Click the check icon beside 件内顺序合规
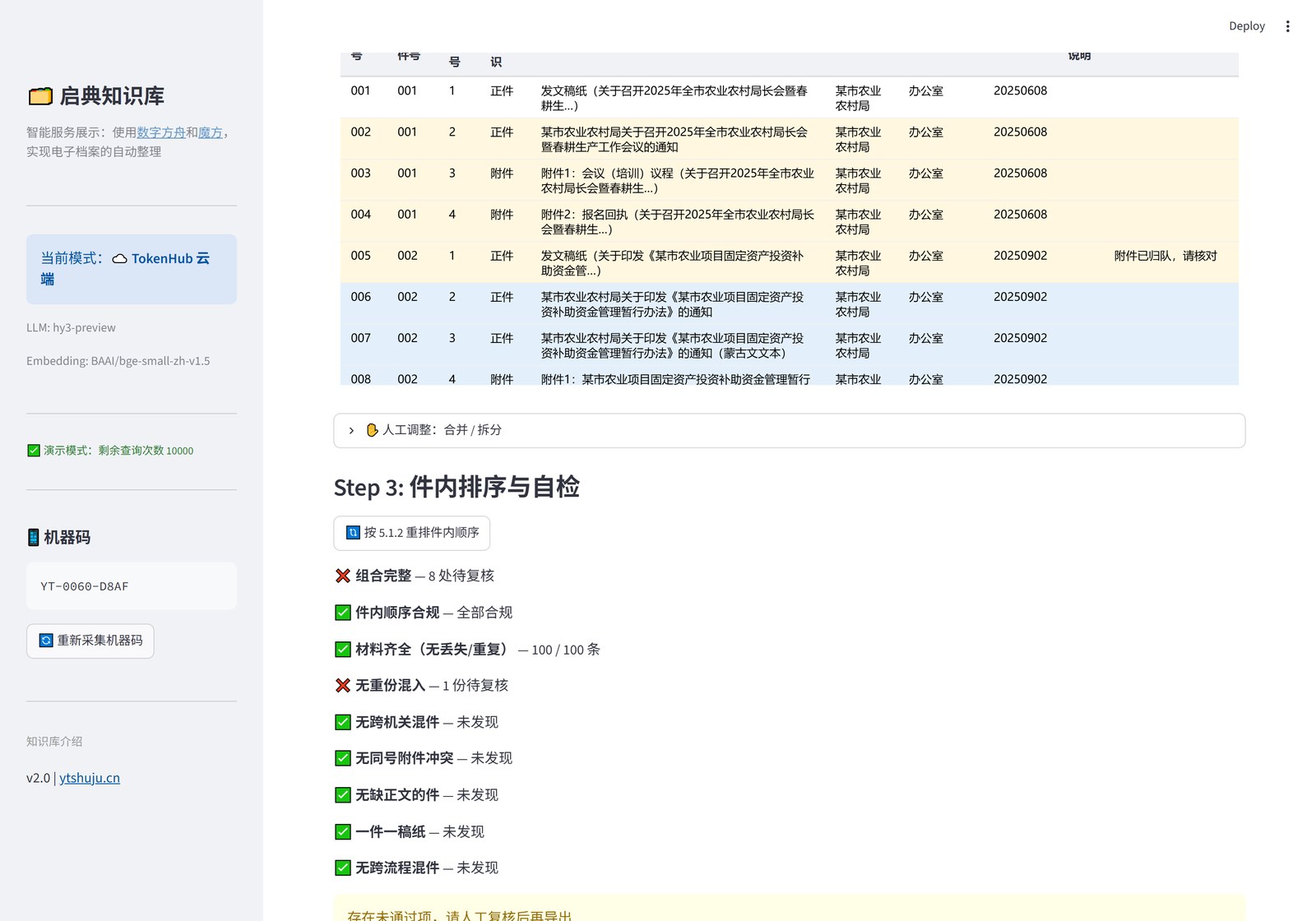 [x=343, y=613]
